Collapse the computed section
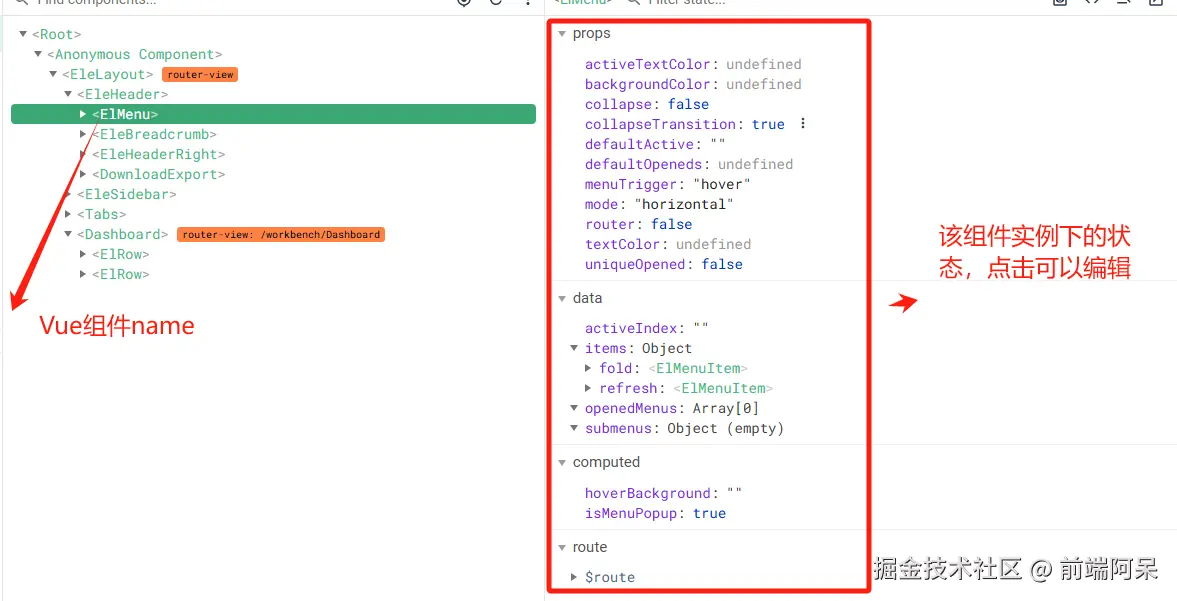1177x601 pixels. tap(562, 462)
